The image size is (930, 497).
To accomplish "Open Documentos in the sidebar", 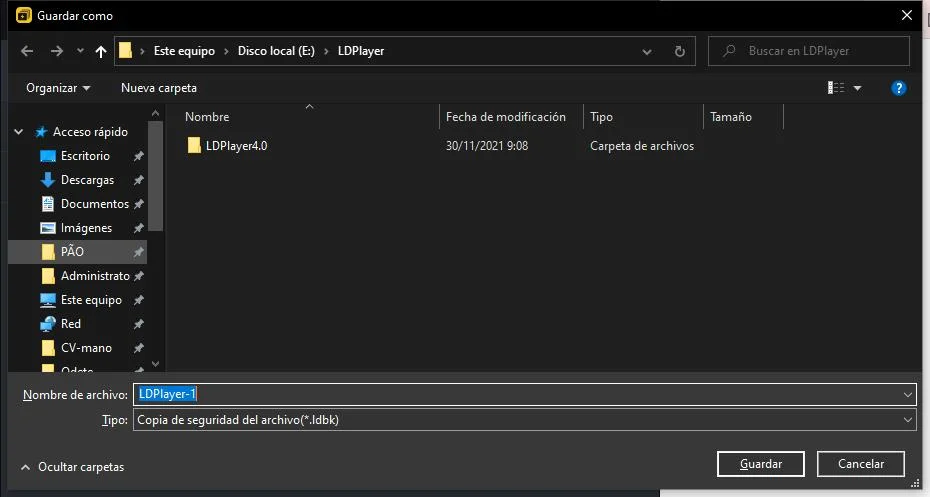I will click(94, 204).
